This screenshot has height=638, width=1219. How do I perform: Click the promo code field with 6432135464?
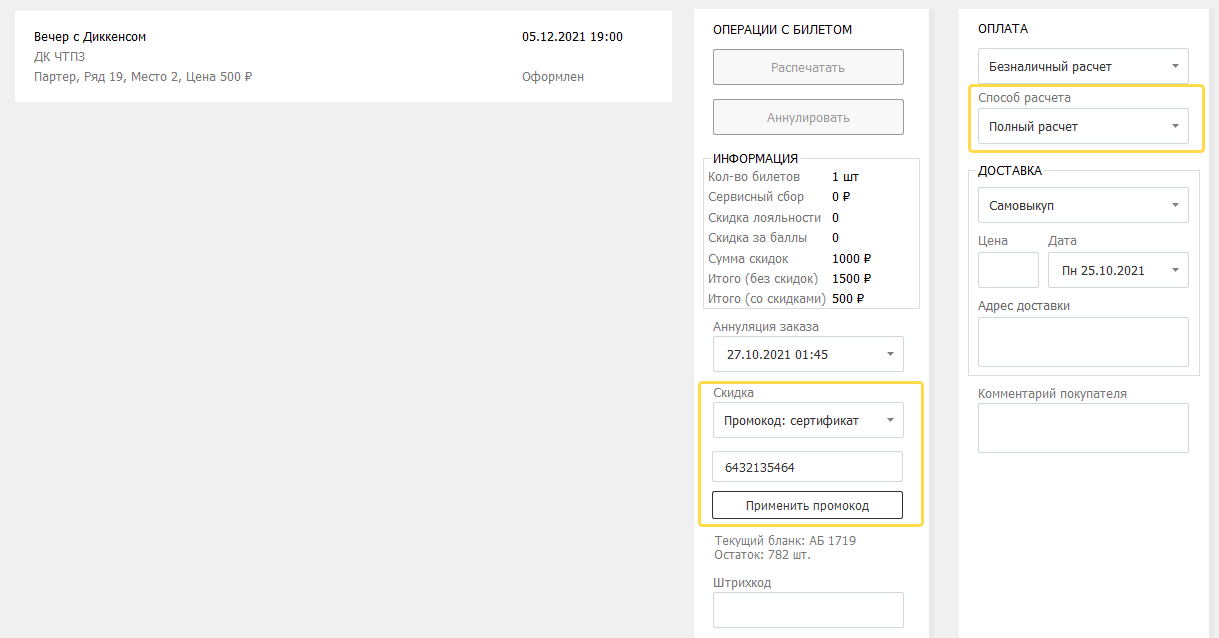pos(807,467)
